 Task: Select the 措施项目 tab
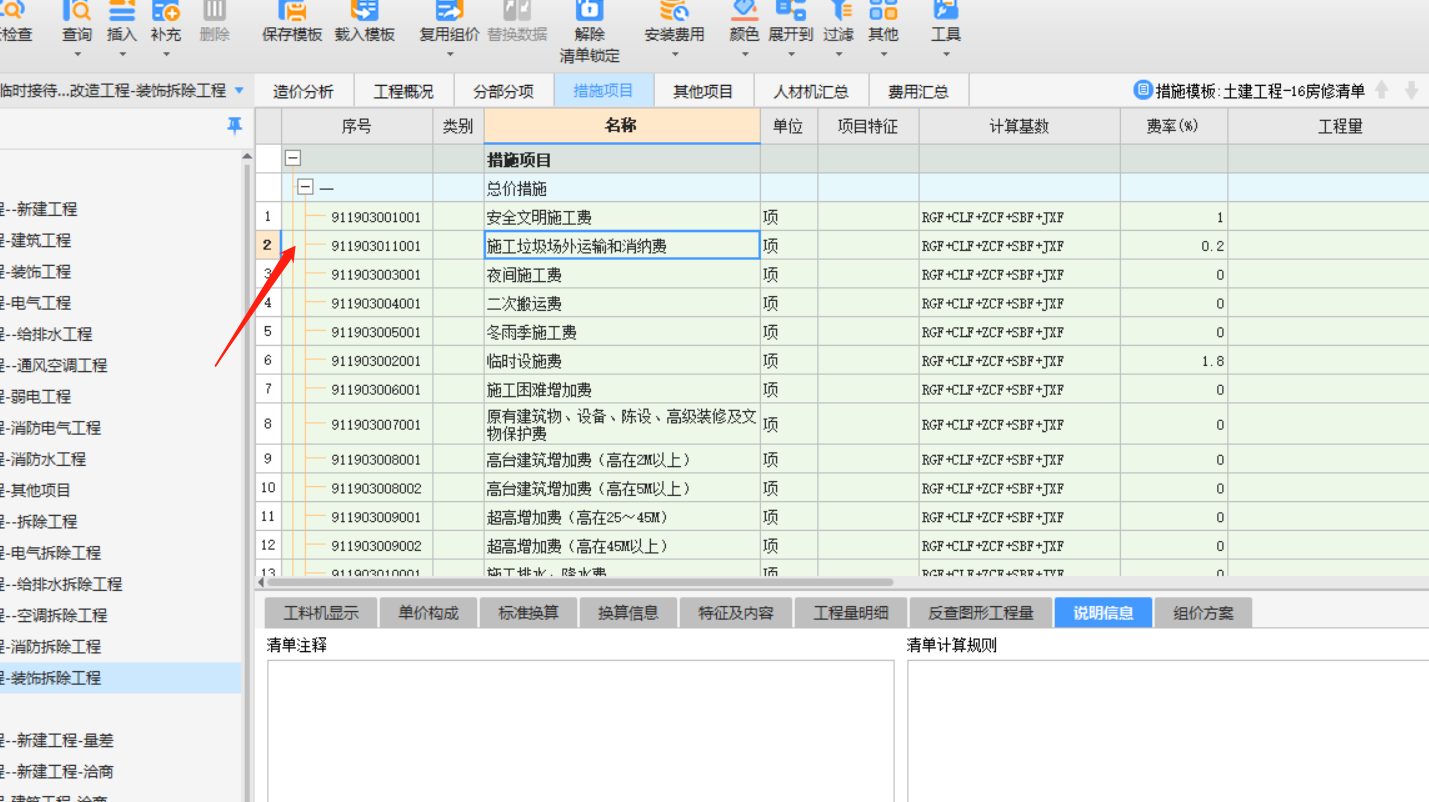coord(603,91)
